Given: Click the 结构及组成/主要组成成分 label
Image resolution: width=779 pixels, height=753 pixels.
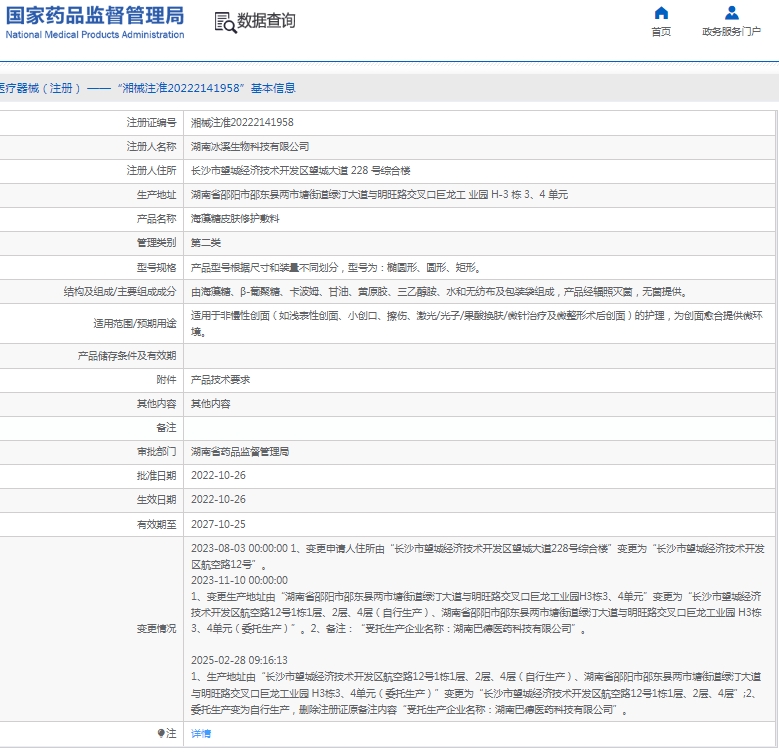Looking at the screenshot, I should click(x=120, y=292).
